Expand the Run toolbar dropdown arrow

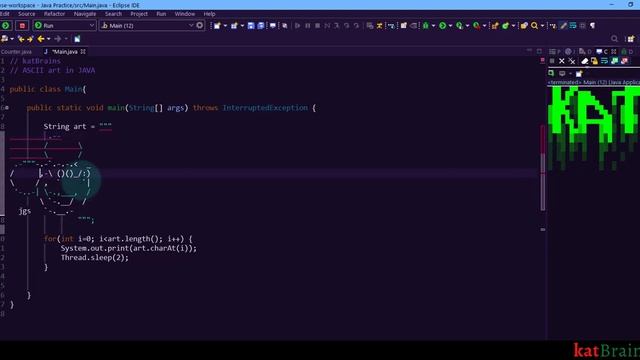pos(450,26)
